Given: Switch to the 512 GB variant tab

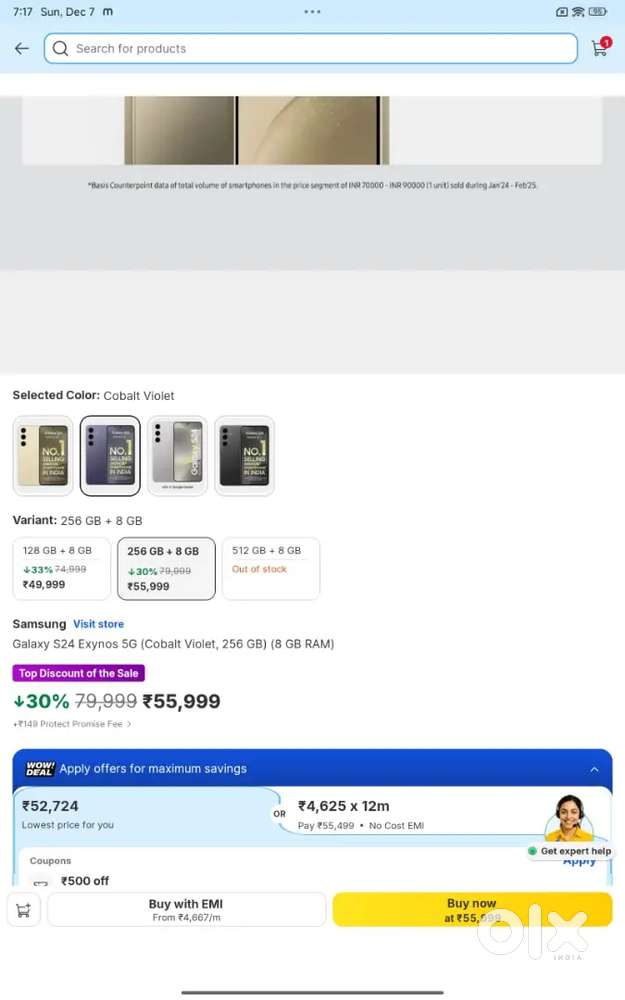Looking at the screenshot, I should (x=270, y=568).
